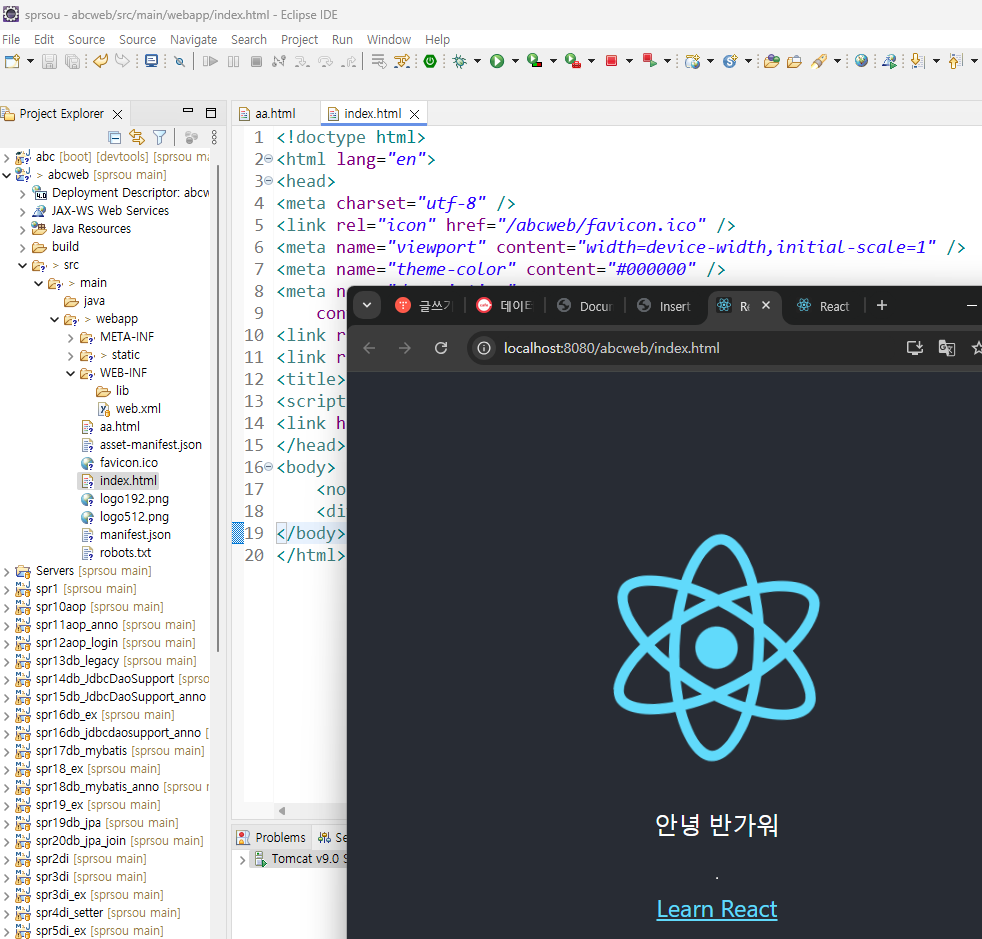The image size is (982, 939).
Task: Reload the browser page
Action: (441, 348)
